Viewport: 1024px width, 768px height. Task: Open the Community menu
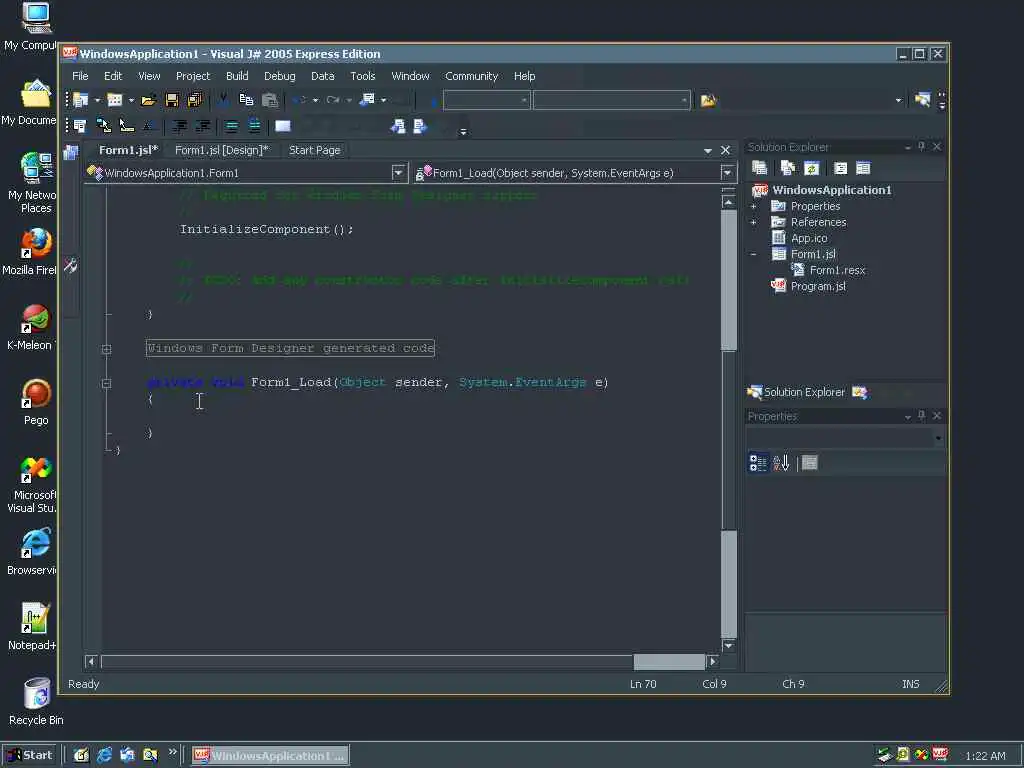tap(472, 76)
